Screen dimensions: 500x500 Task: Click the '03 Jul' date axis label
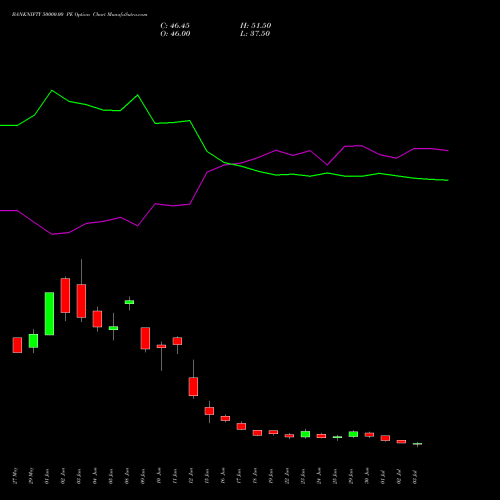coord(415,477)
